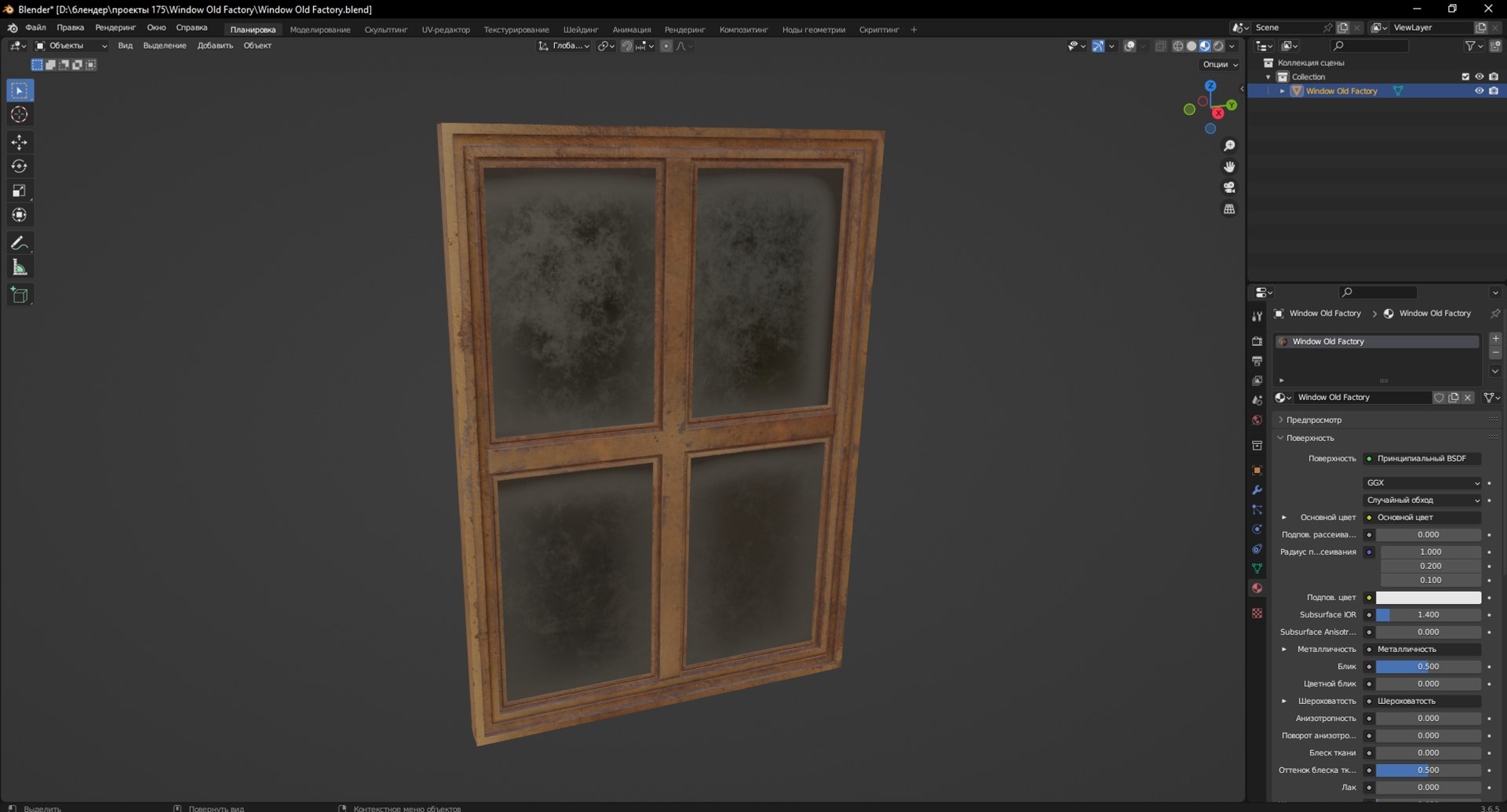Image resolution: width=1507 pixels, height=812 pixels.
Task: Open the Файл menu
Action: (35, 28)
